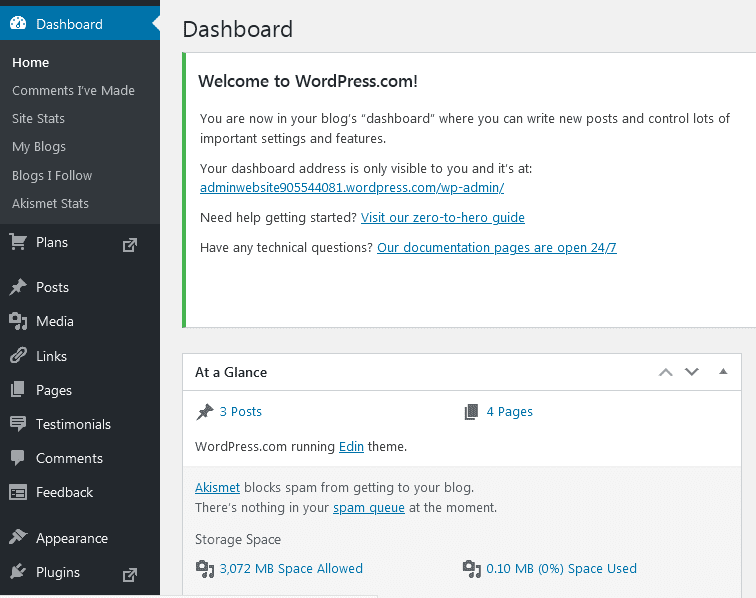This screenshot has height=598, width=756.
Task: Click the Links chain icon
Action: point(18,356)
